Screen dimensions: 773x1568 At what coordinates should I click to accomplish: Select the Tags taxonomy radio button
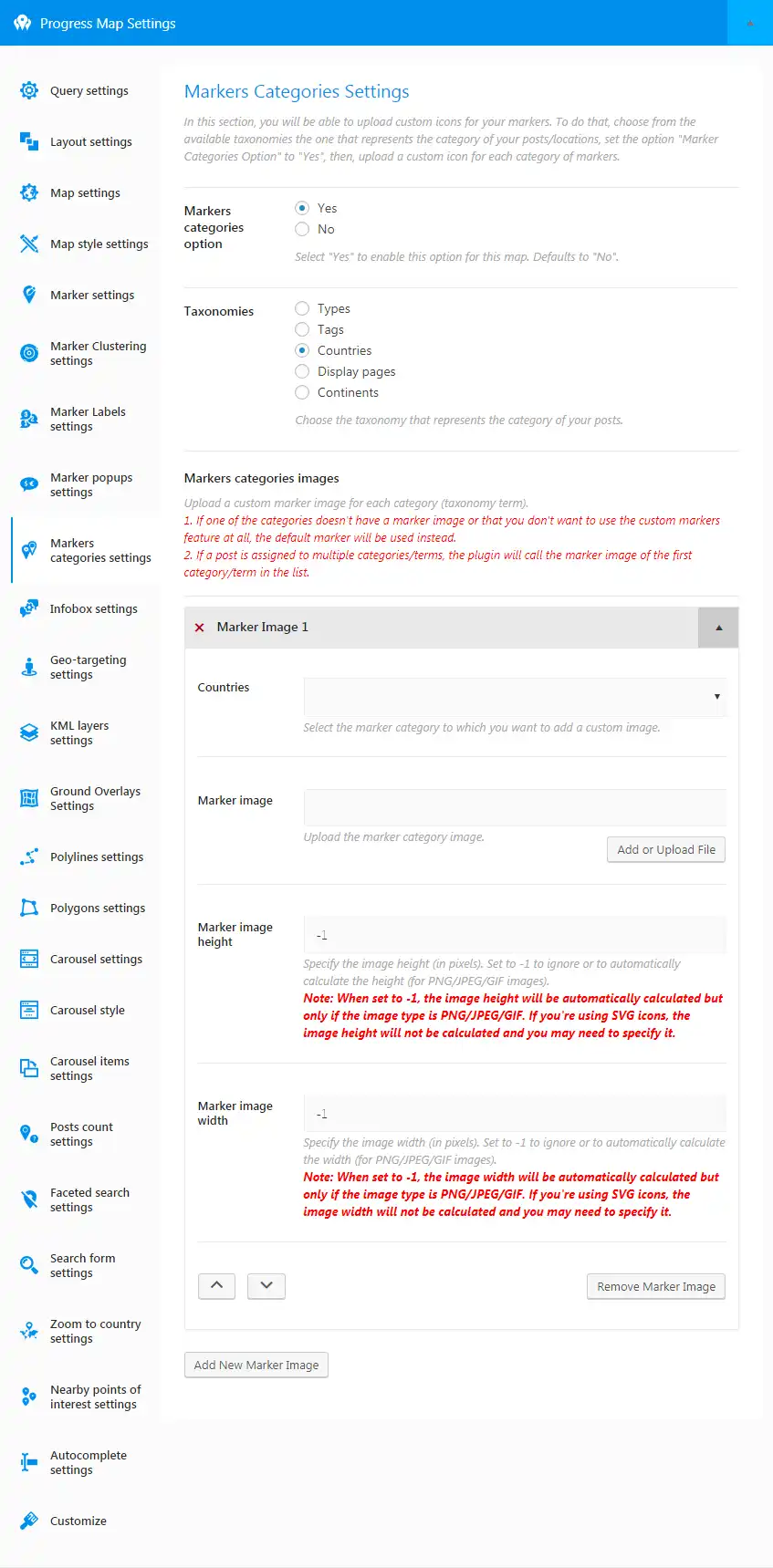(302, 329)
